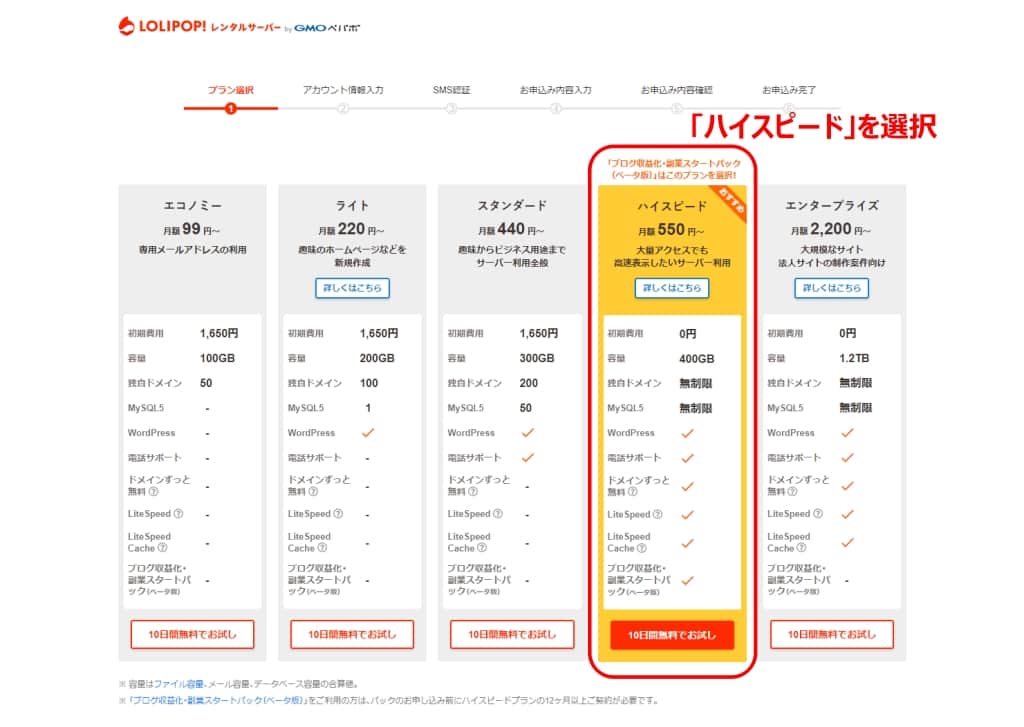Open LiteSpeed help icon in エンタープライズ plan

[x=818, y=514]
